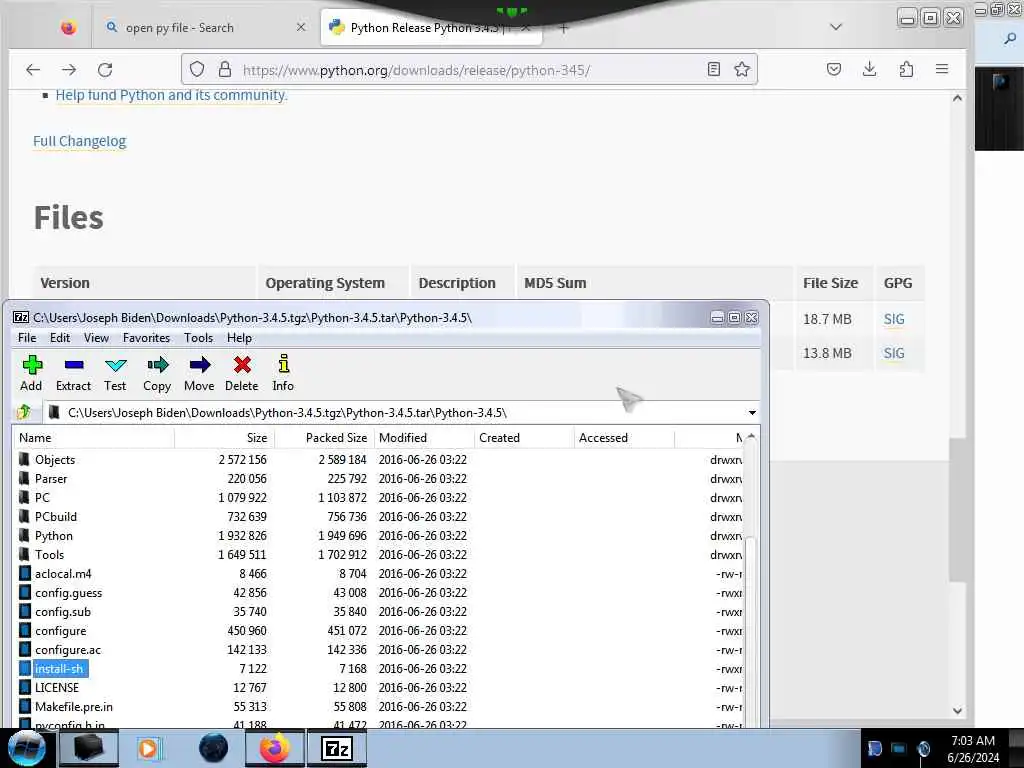Click the 7-Zip taskbar button
This screenshot has width=1024, height=768.
pos(336,748)
